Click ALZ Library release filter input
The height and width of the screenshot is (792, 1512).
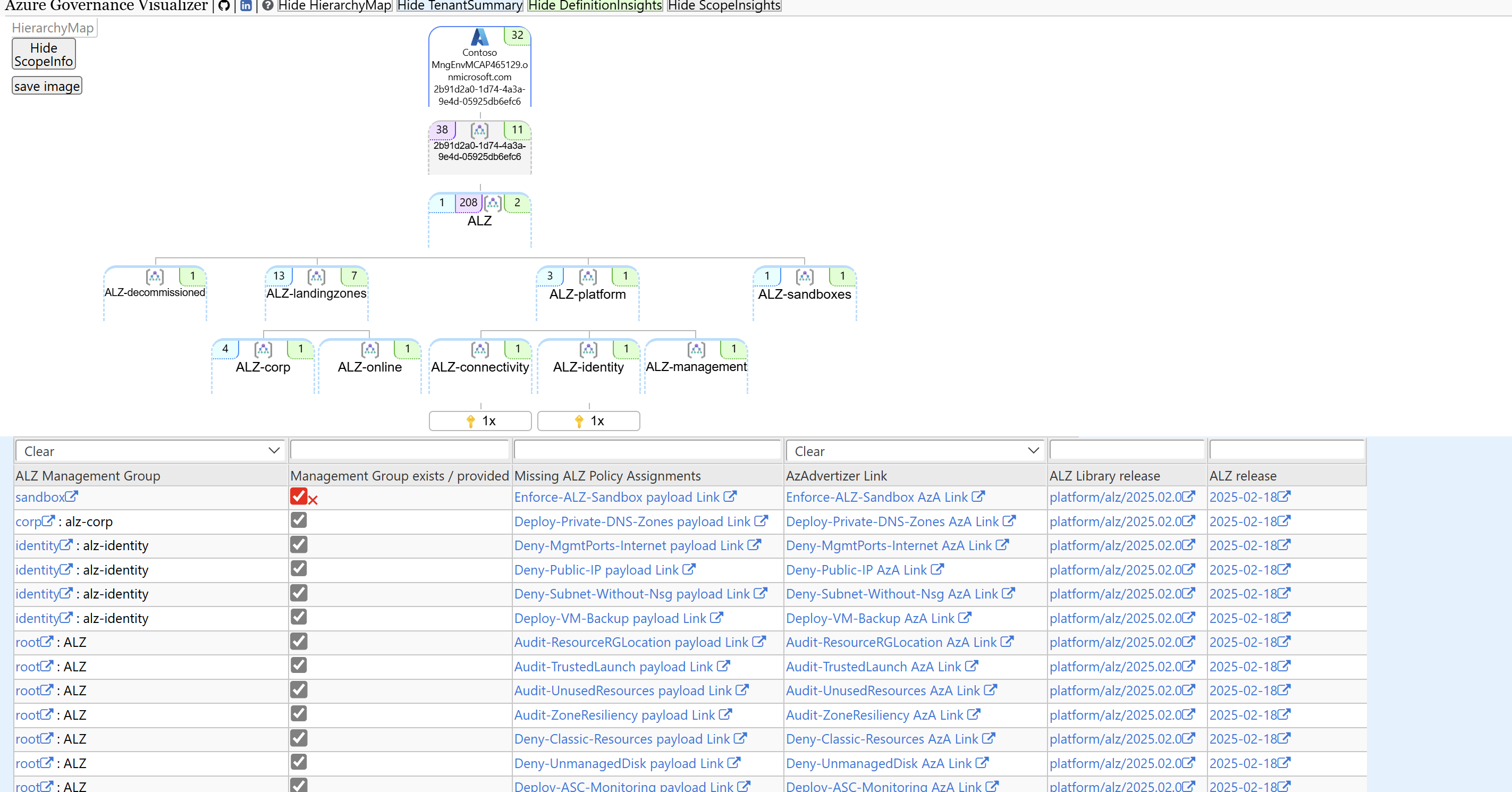tap(1126, 450)
